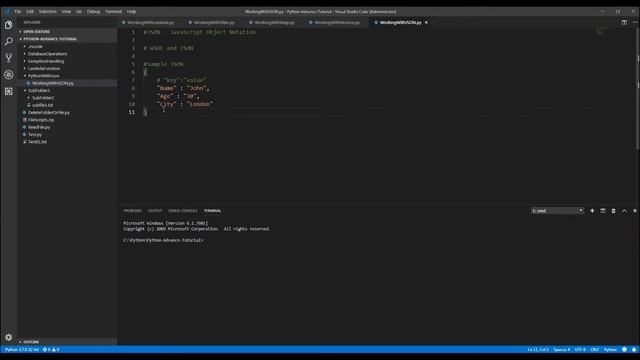Image resolution: width=640 pixels, height=360 pixels.
Task: Switch to the WorkingWithReduce.py tab
Action: [x=336, y=22]
